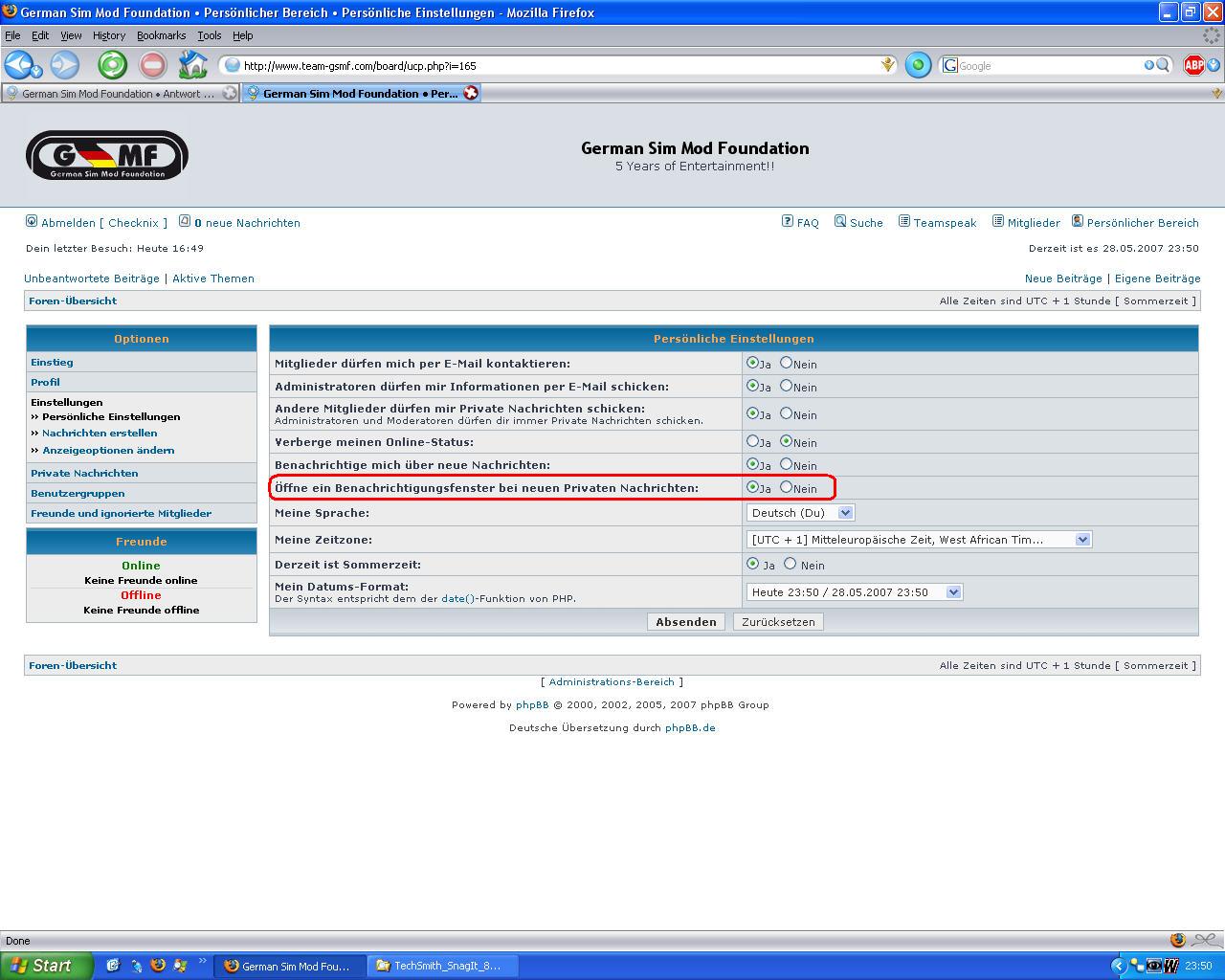
Task: Click the Adblock Plus ABP icon
Action: (1193, 65)
